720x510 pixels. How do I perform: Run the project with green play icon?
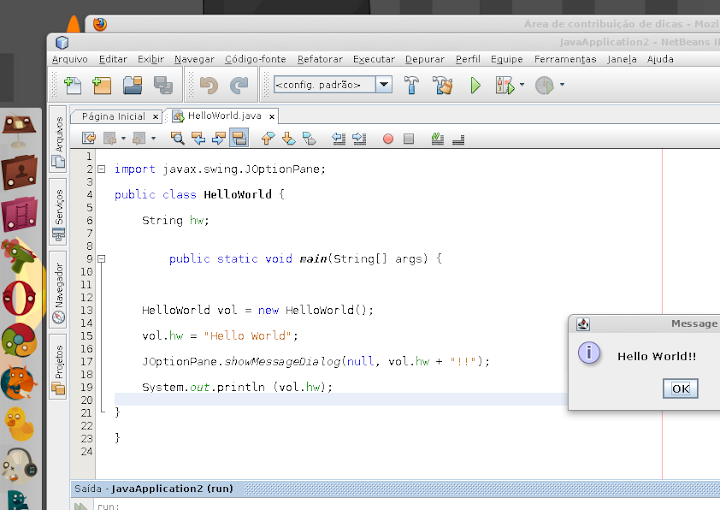476,86
